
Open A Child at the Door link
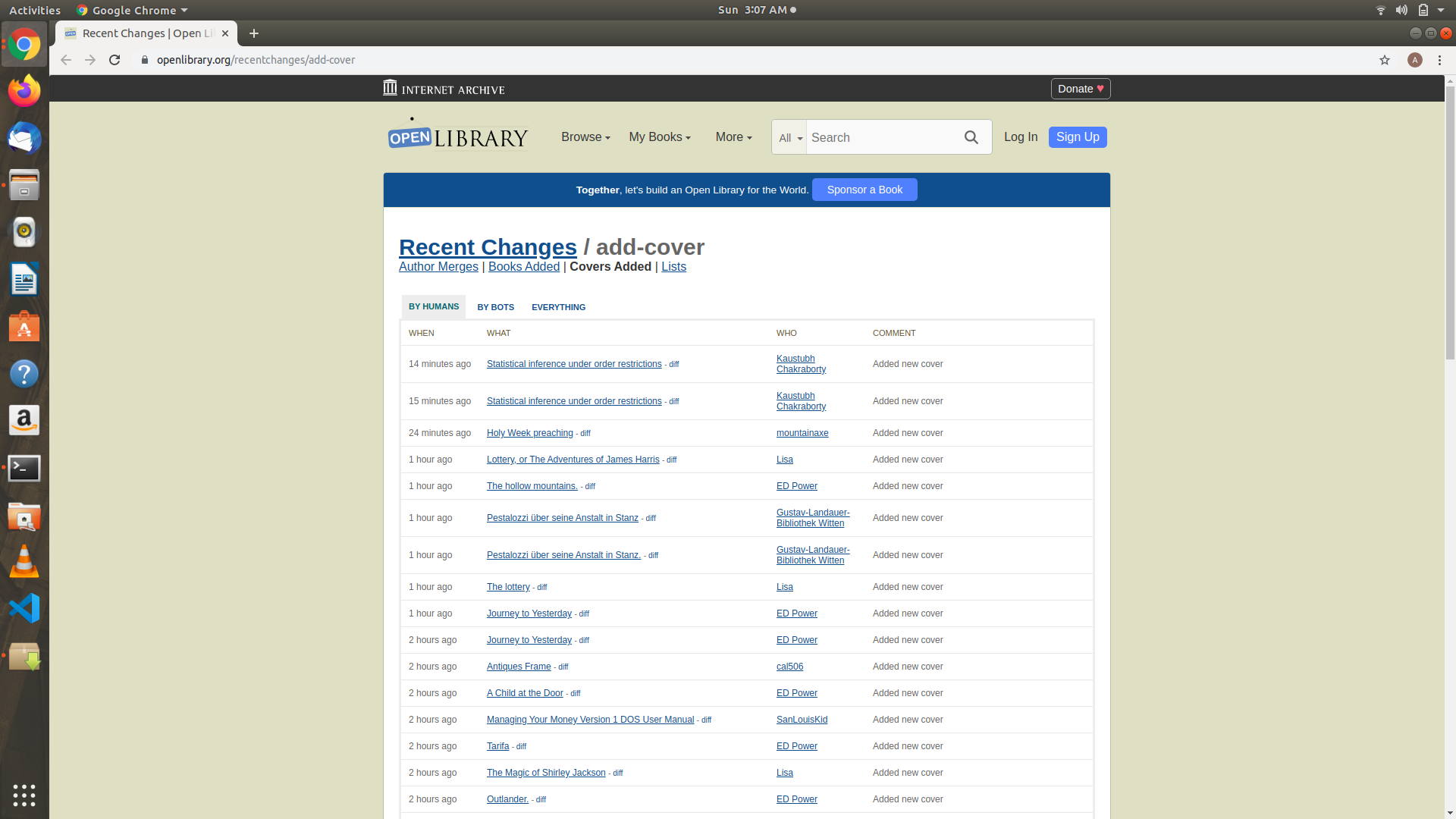[x=525, y=693]
